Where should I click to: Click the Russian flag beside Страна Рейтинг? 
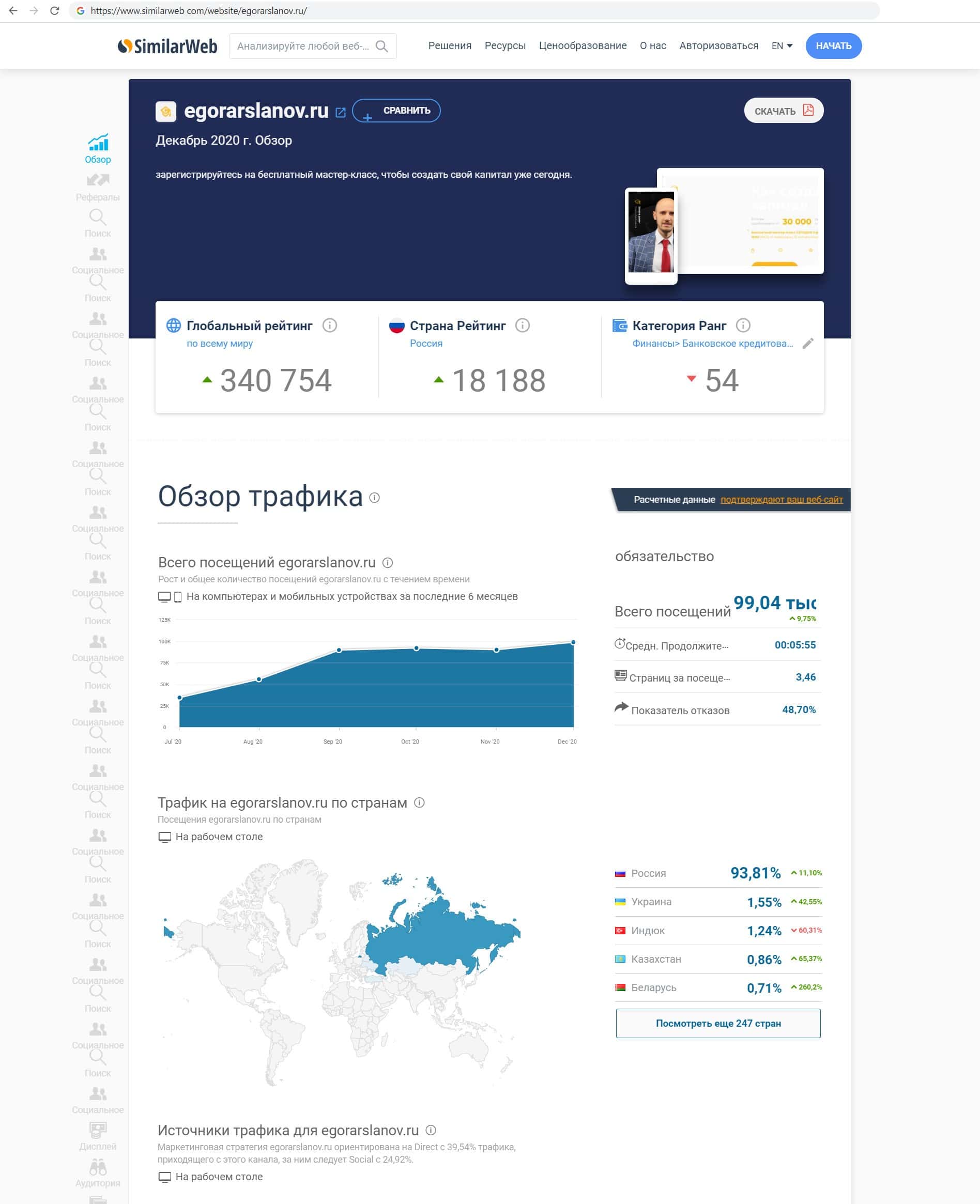(397, 326)
